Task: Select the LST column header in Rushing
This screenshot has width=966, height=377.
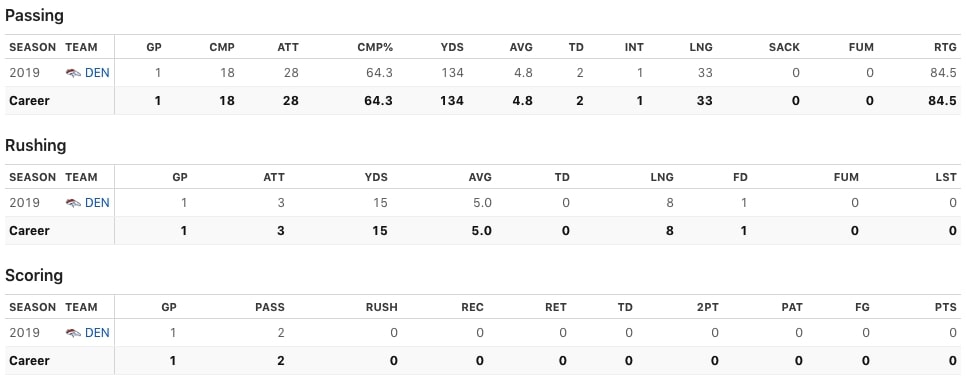Action: point(947,177)
